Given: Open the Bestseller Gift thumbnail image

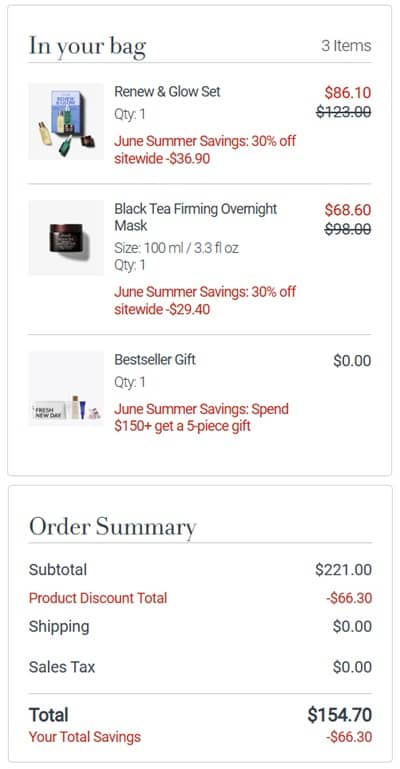Looking at the screenshot, I should pyautogui.click(x=66, y=388).
